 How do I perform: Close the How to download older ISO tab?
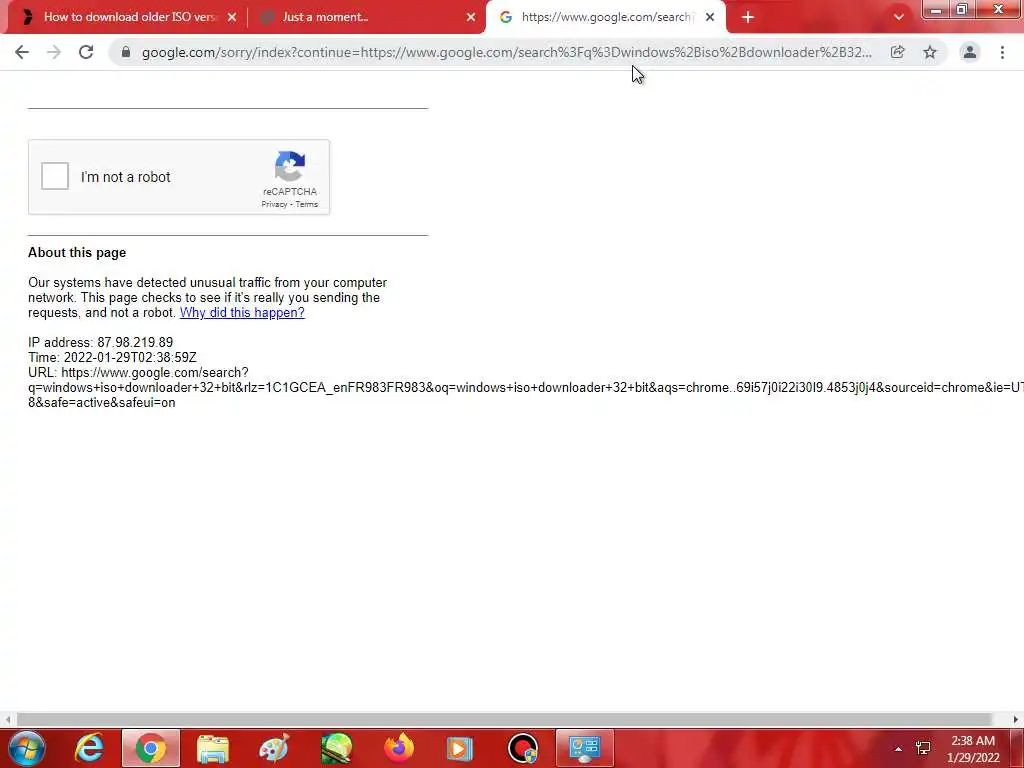pos(232,17)
